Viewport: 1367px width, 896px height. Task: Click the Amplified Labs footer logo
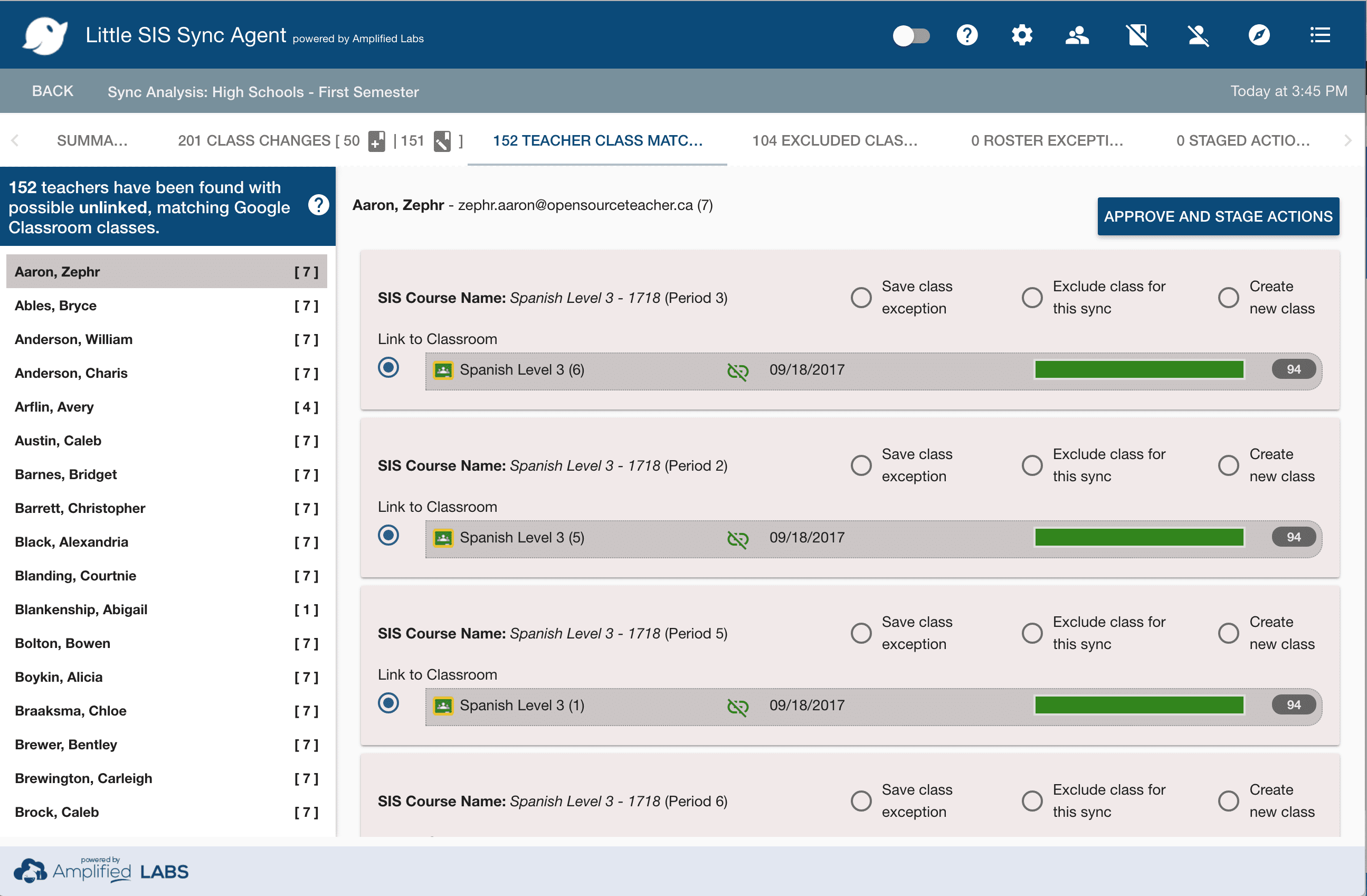(x=101, y=871)
